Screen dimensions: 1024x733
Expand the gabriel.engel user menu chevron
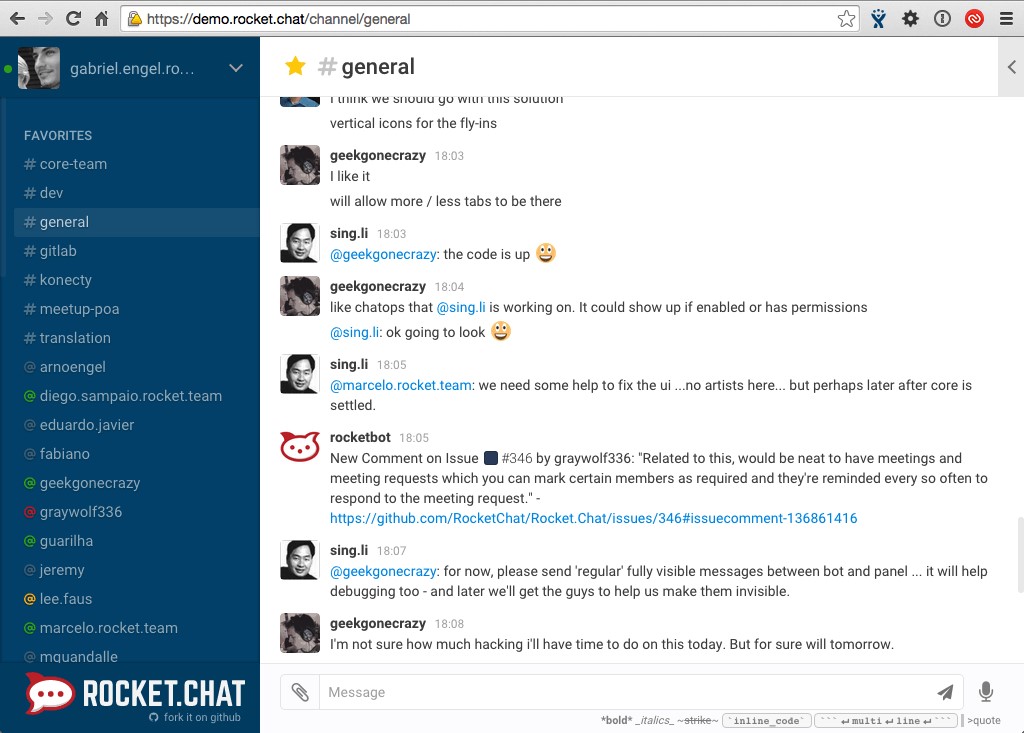click(236, 68)
